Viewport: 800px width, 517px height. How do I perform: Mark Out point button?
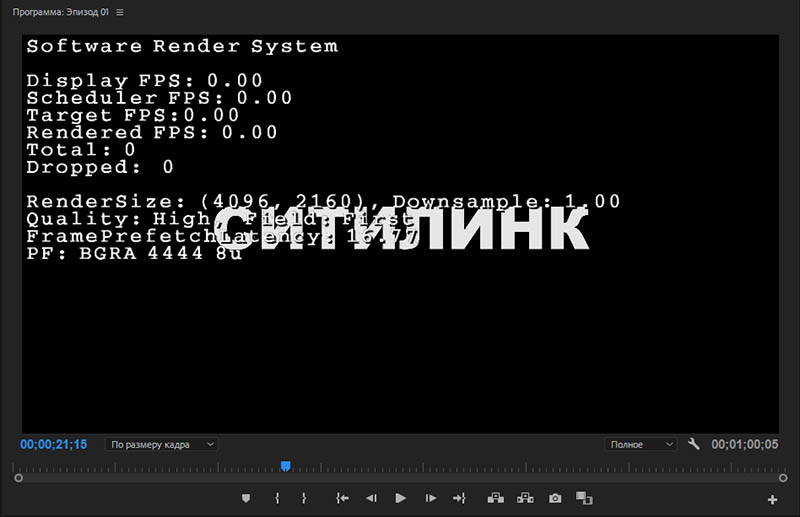tap(304, 498)
